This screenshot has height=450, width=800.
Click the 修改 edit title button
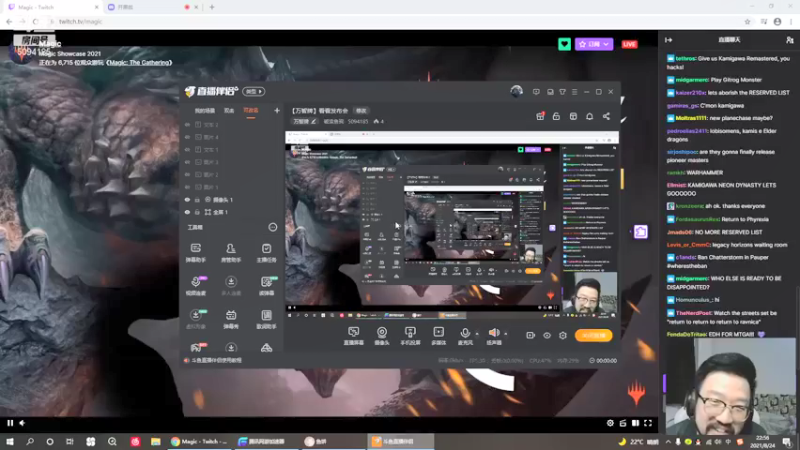(x=361, y=111)
